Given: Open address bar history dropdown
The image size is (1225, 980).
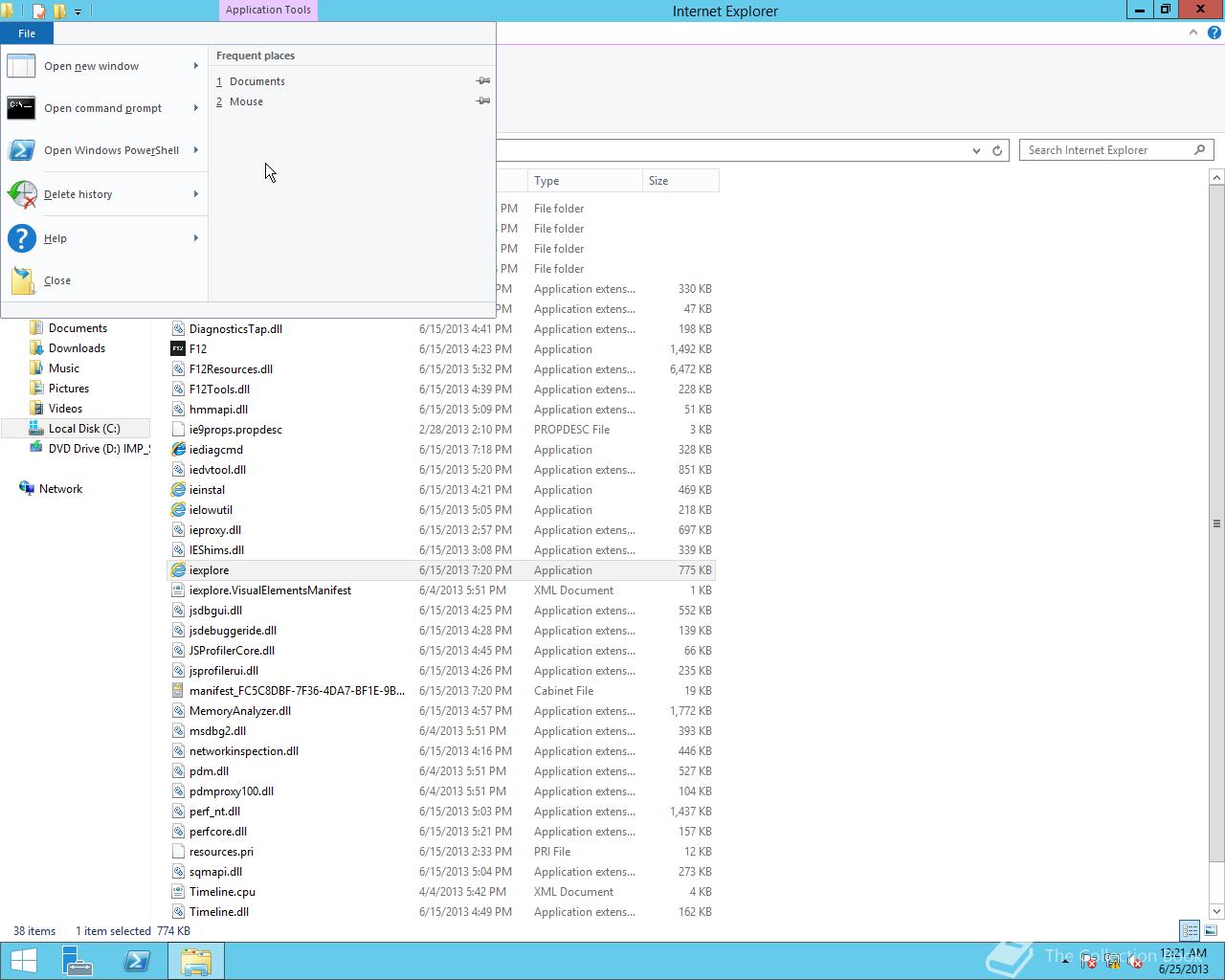Looking at the screenshot, I should [976, 150].
